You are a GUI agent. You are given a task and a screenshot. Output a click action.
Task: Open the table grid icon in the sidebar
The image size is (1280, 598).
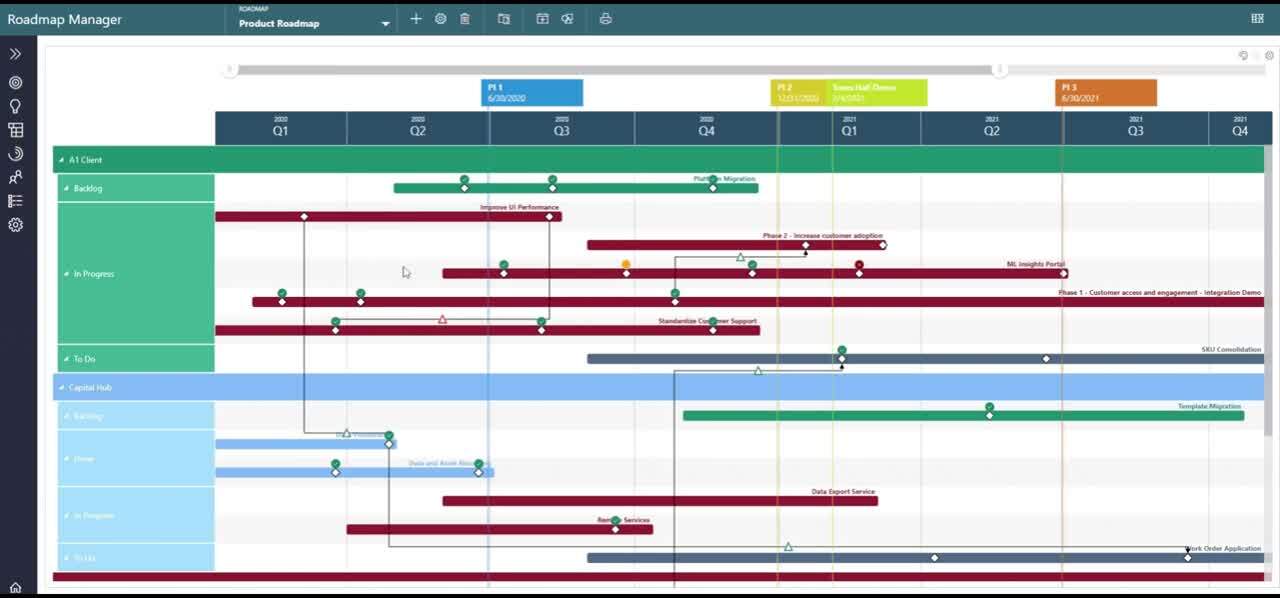(16, 130)
